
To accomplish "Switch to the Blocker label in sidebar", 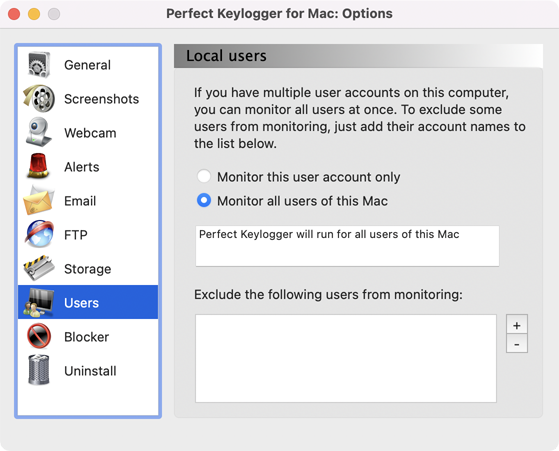I will click(87, 337).
